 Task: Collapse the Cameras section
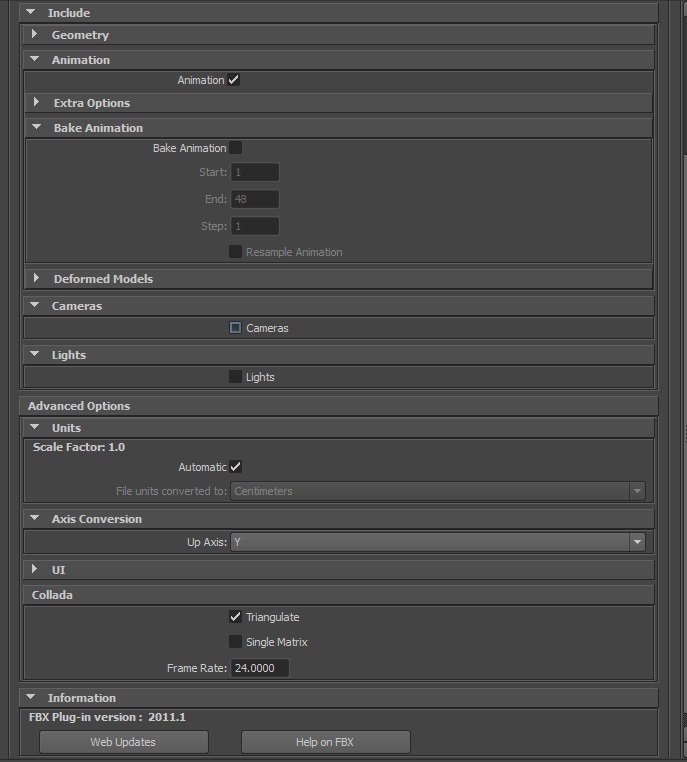pos(35,306)
